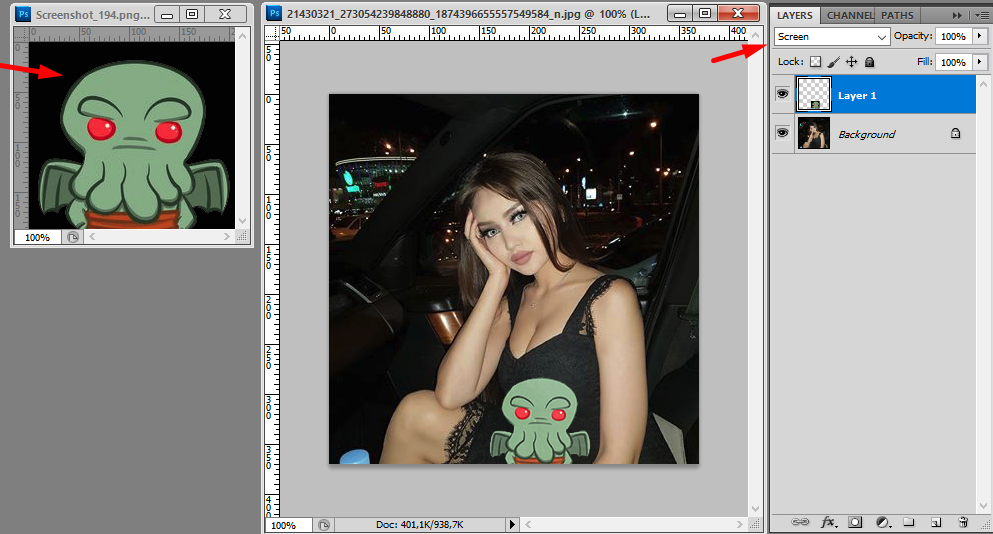Click scroll down arrow in Layers panel

pyautogui.click(x=984, y=505)
